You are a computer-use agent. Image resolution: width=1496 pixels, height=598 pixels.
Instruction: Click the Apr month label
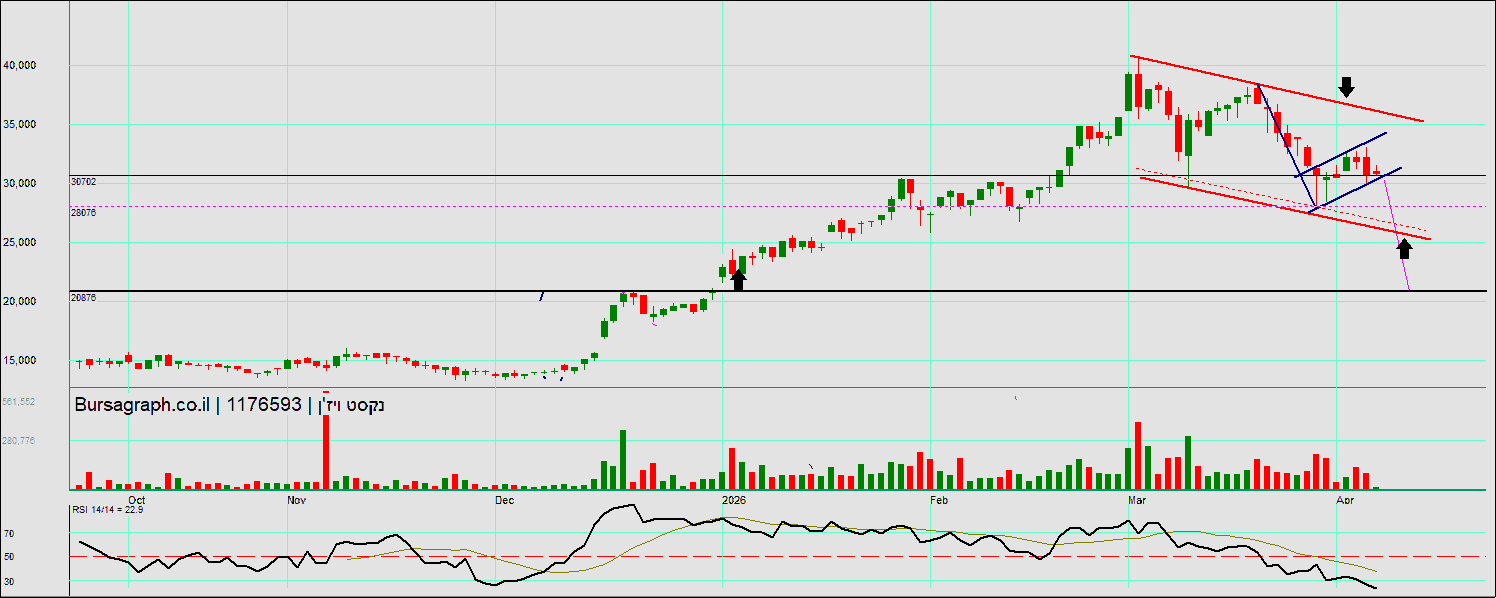pos(1345,498)
